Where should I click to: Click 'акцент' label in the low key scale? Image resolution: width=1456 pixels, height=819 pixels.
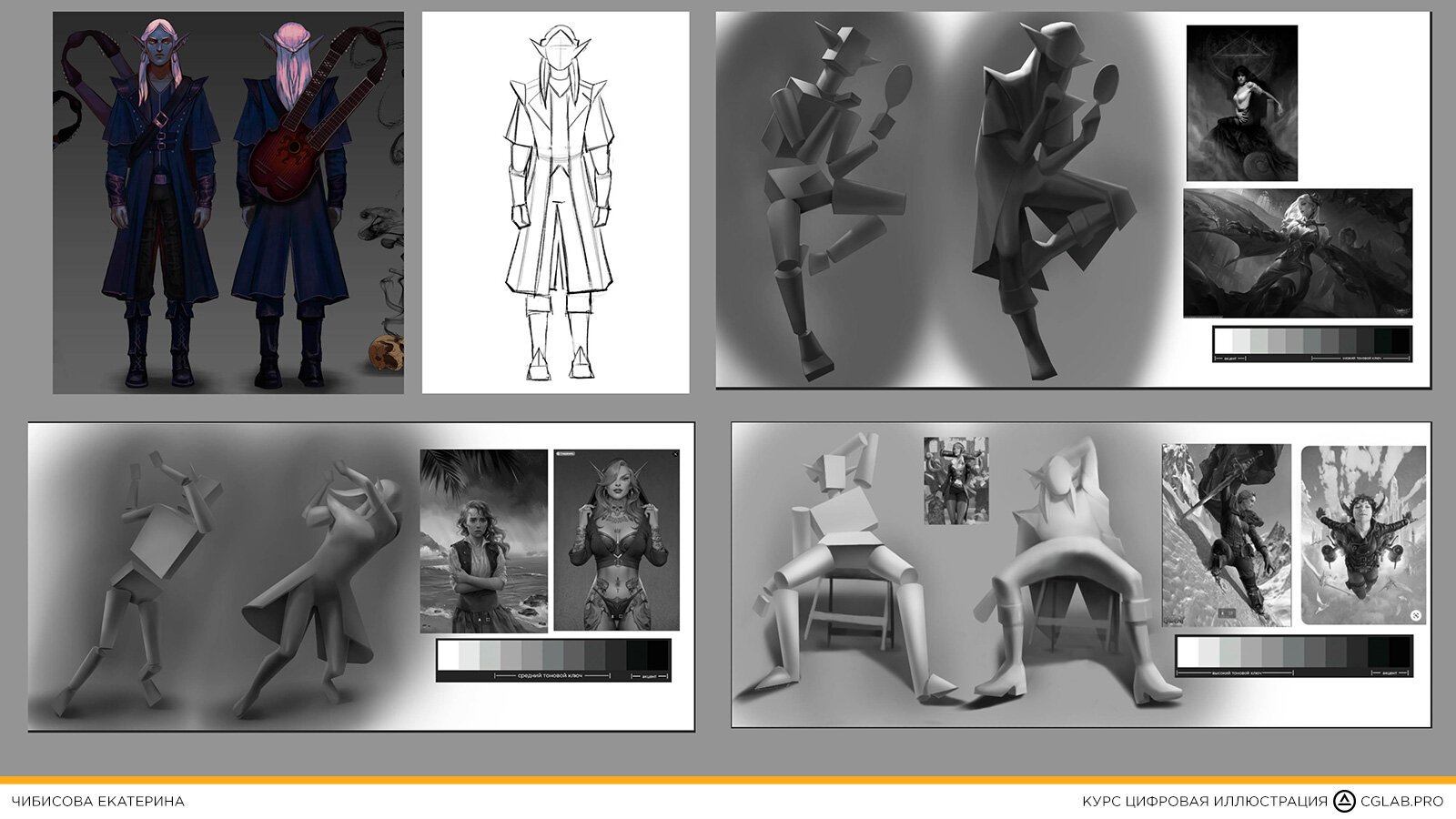[x=1229, y=359]
